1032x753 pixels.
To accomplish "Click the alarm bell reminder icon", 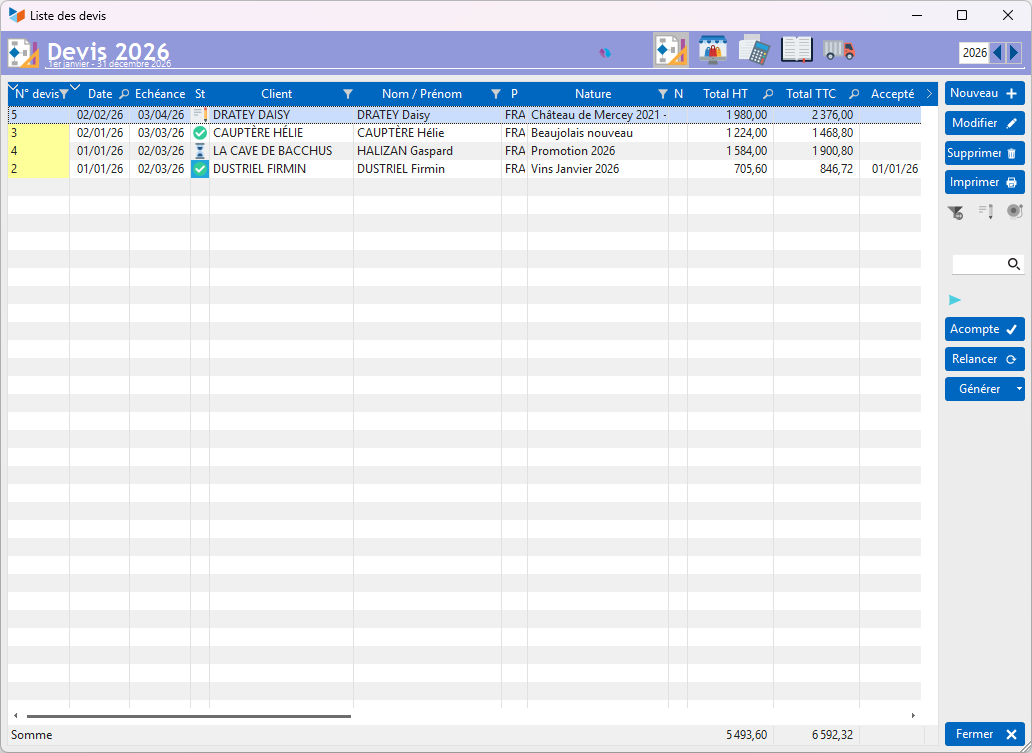I will click(x=1014, y=211).
